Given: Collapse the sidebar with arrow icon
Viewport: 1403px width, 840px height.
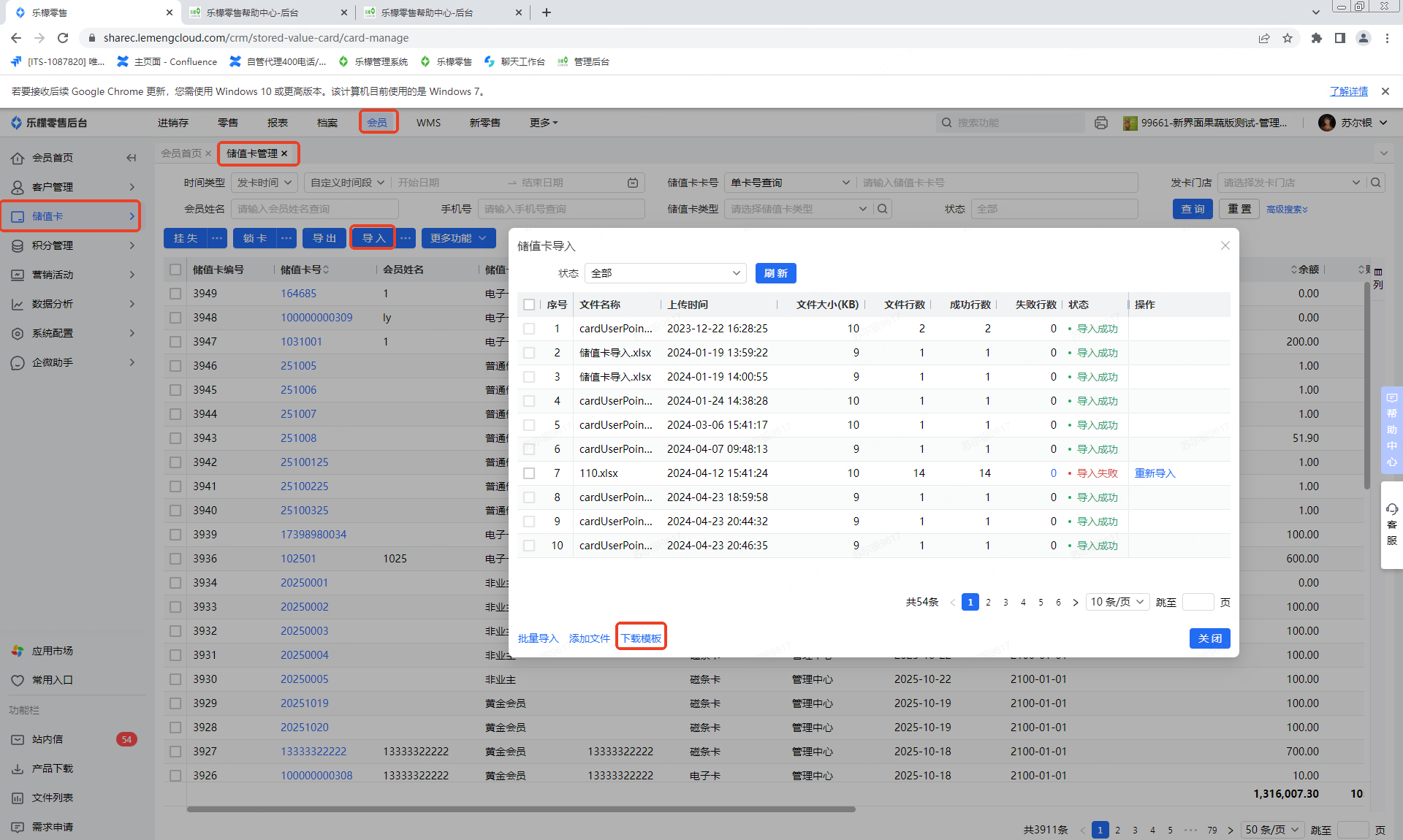Looking at the screenshot, I should click(131, 158).
